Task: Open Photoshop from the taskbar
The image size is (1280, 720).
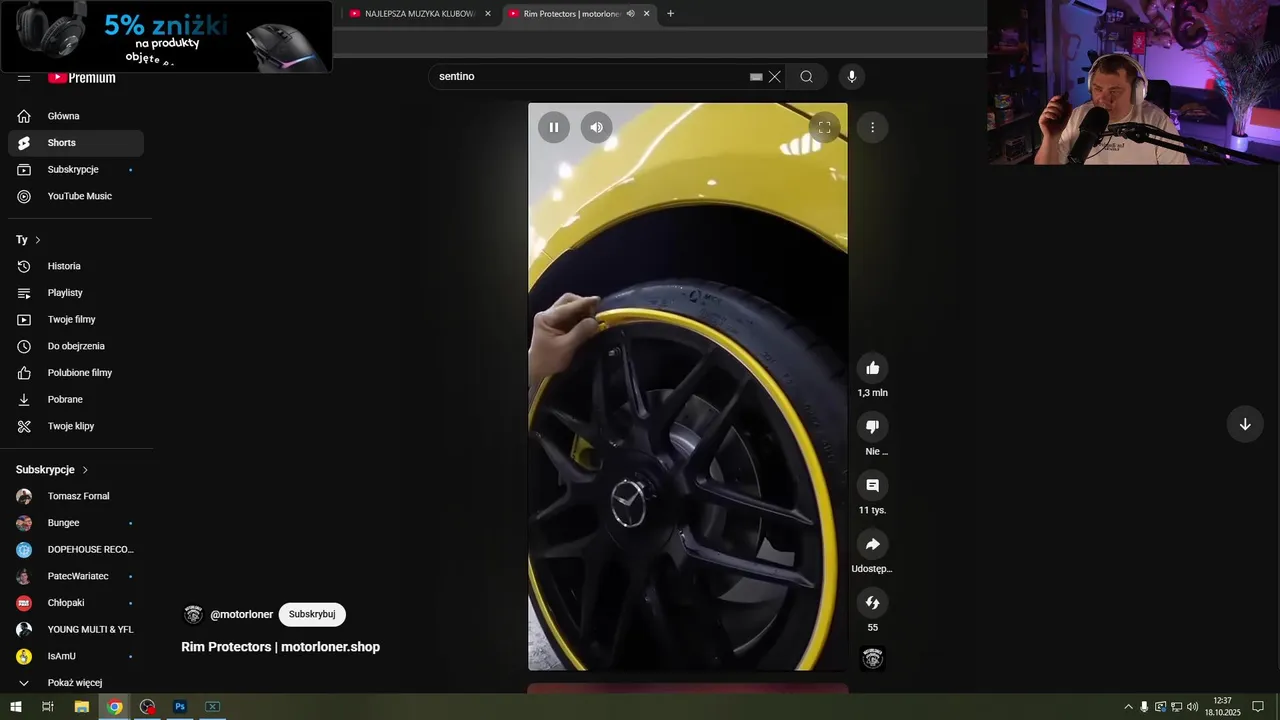Action: point(180,707)
